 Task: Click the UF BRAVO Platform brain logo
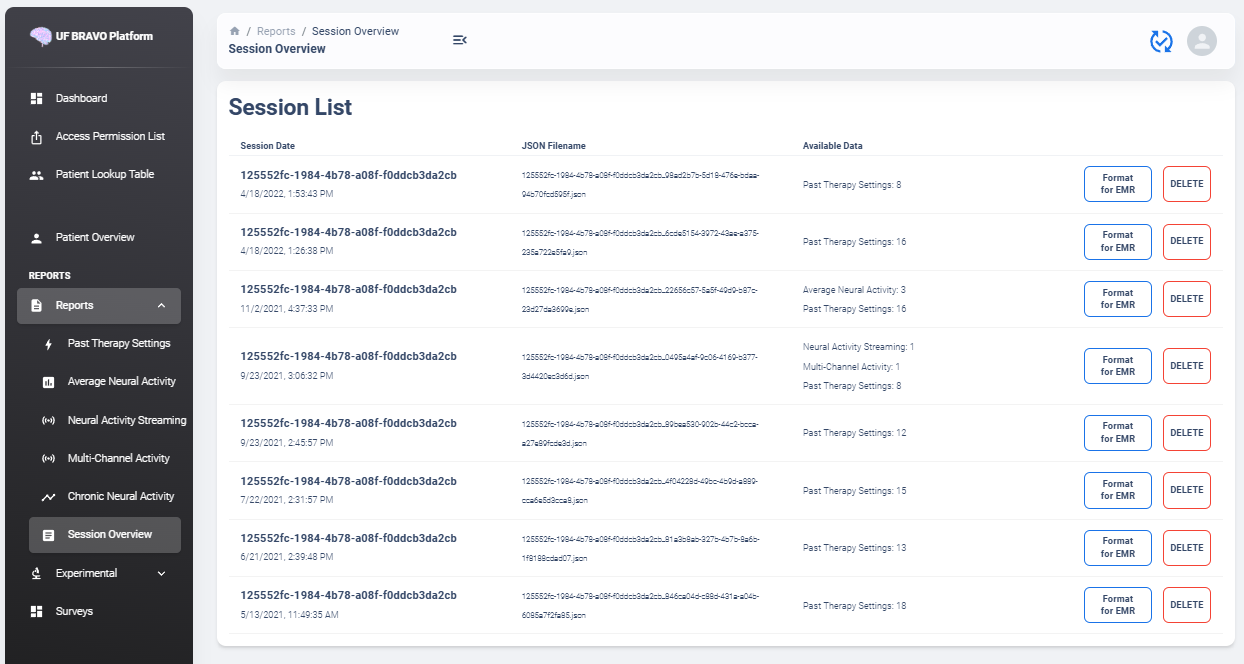[x=40, y=37]
